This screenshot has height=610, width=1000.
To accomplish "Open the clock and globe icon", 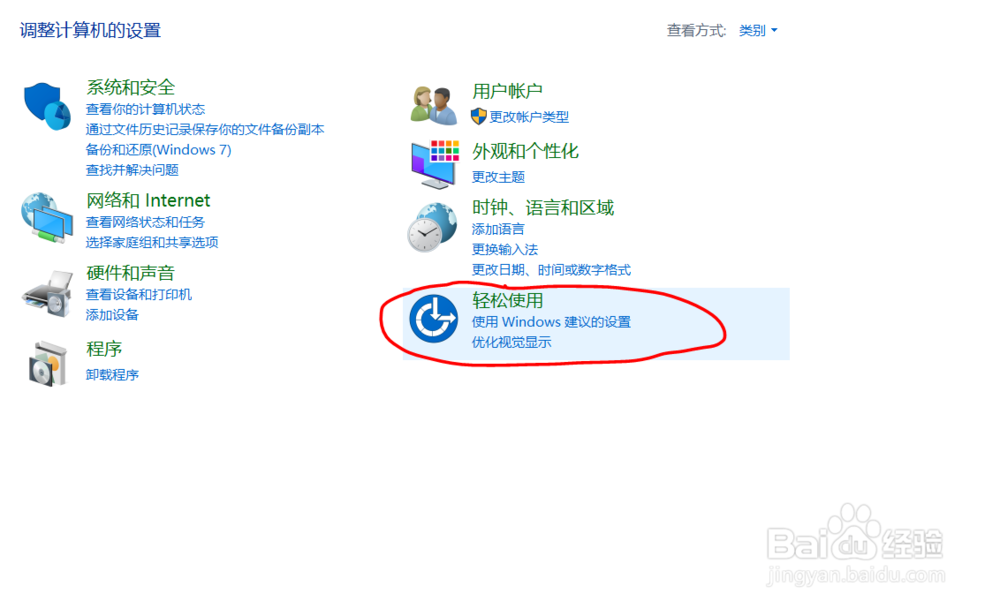I will pos(432,227).
